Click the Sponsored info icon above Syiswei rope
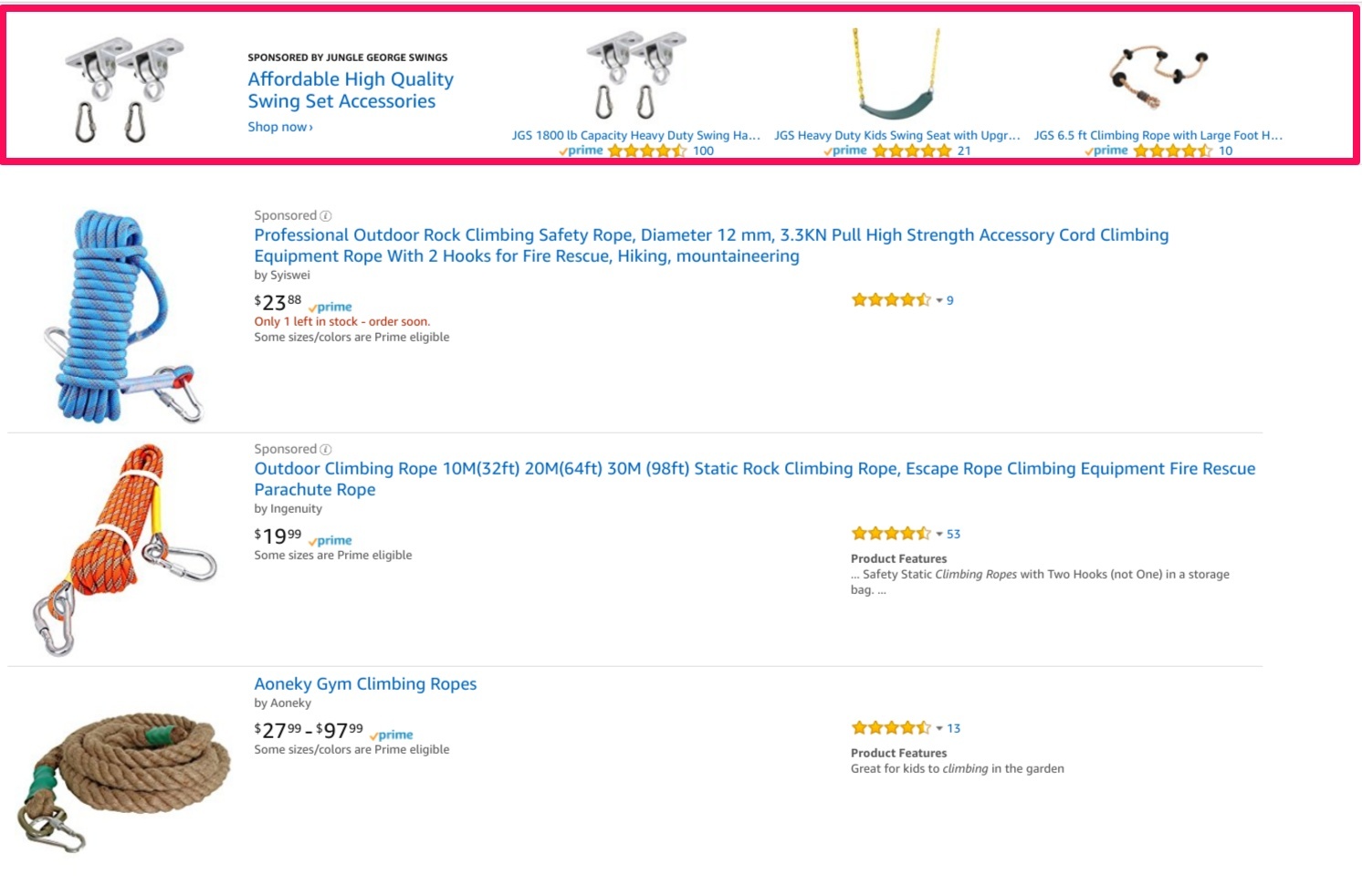This screenshot has width=1362, height=896. pos(326,215)
